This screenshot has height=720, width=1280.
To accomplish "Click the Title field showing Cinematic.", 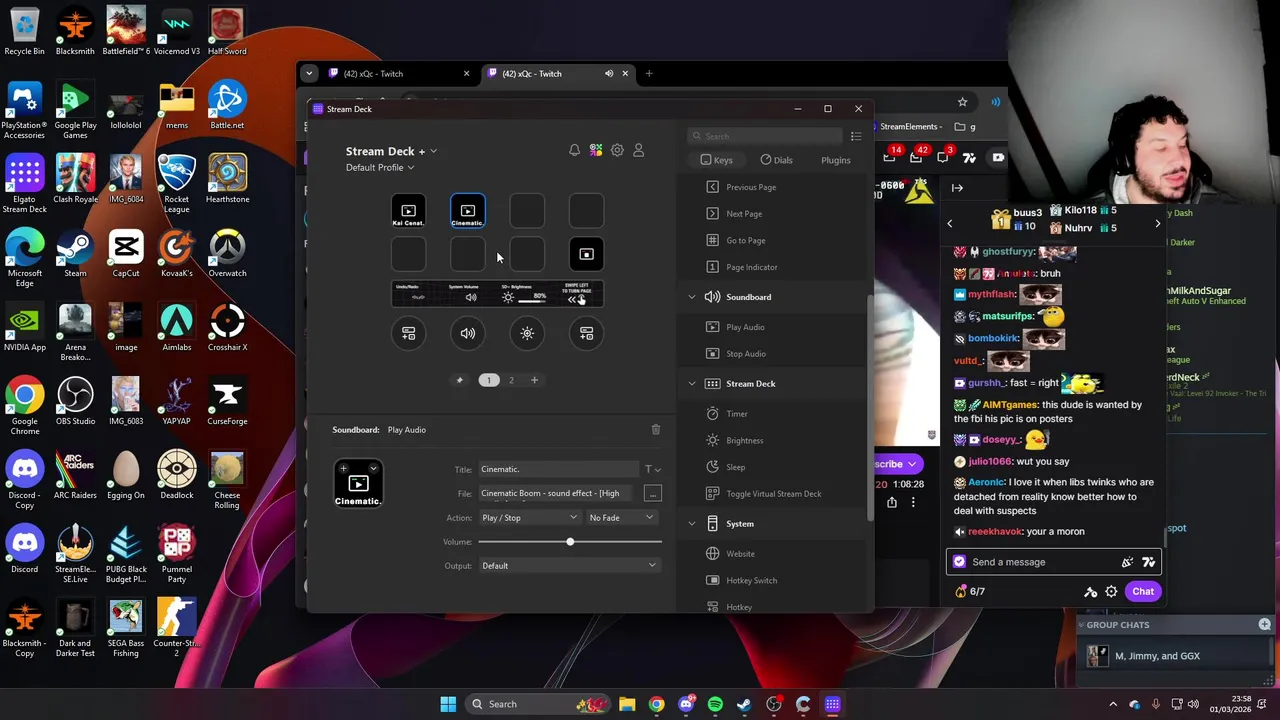I will tap(558, 469).
